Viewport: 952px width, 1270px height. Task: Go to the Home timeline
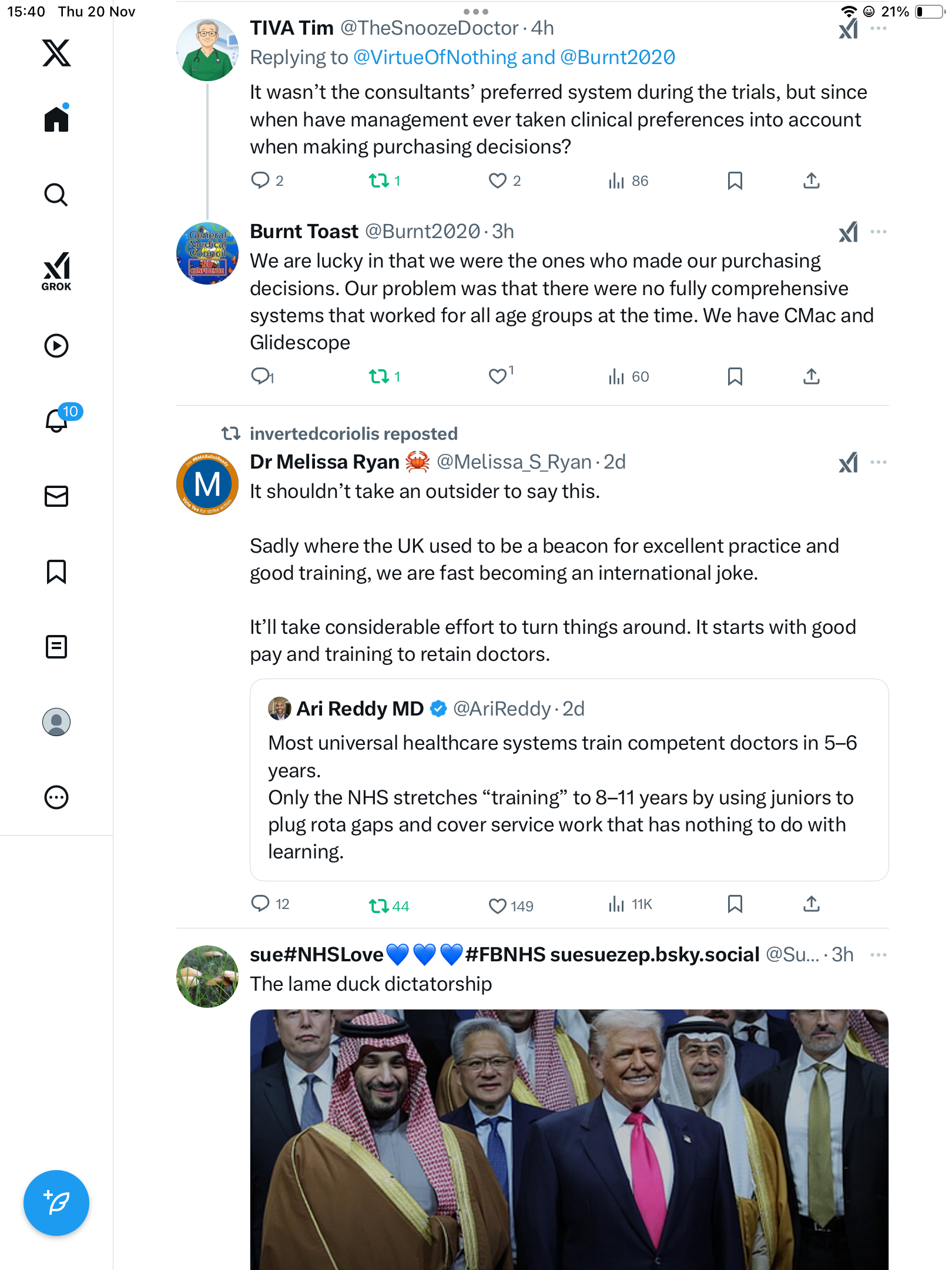click(x=56, y=119)
